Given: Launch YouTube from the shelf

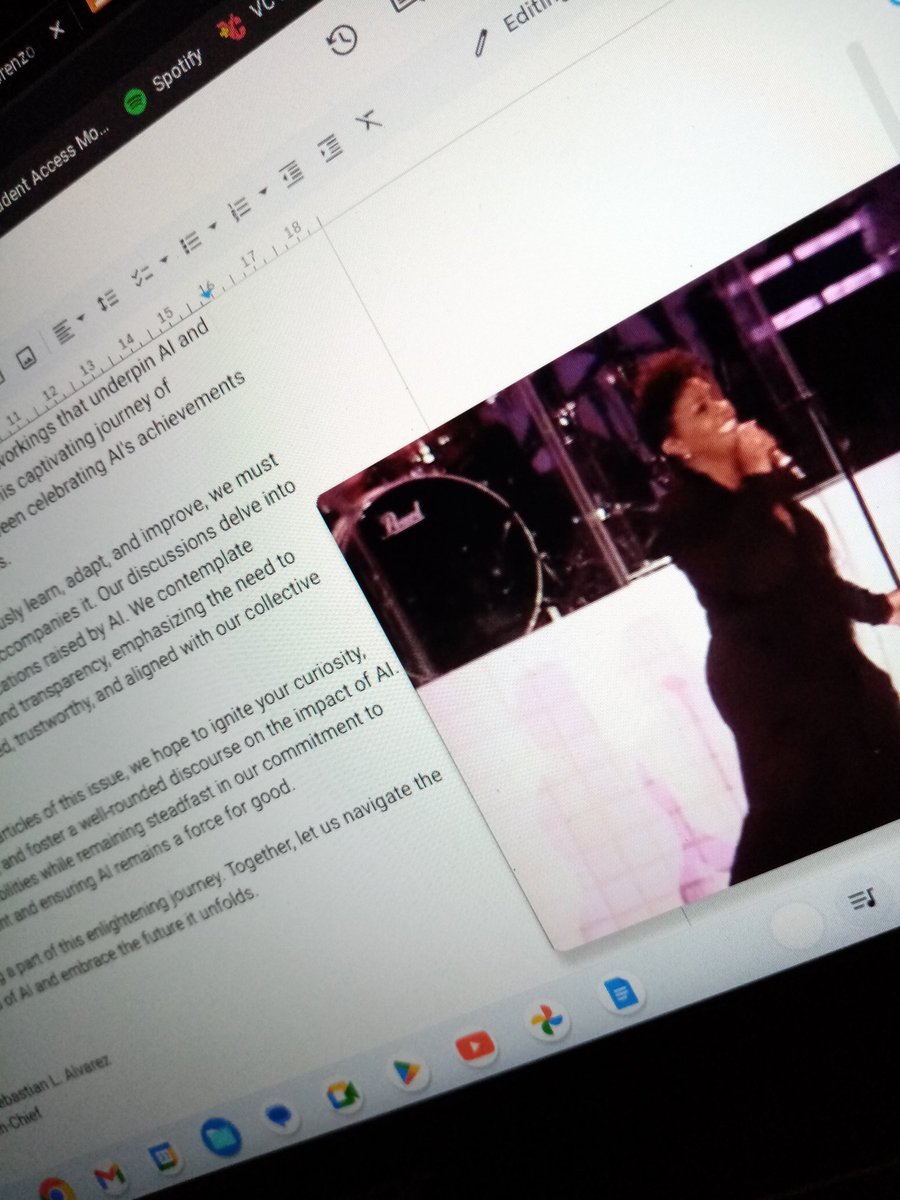Looking at the screenshot, I should (x=475, y=1046).
